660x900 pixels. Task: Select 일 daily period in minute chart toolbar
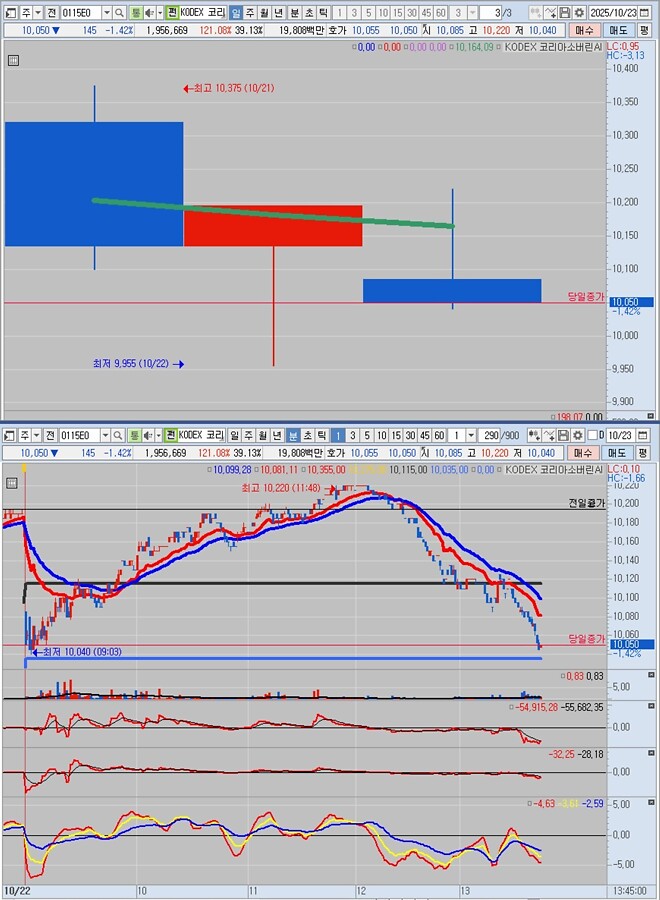[234, 435]
